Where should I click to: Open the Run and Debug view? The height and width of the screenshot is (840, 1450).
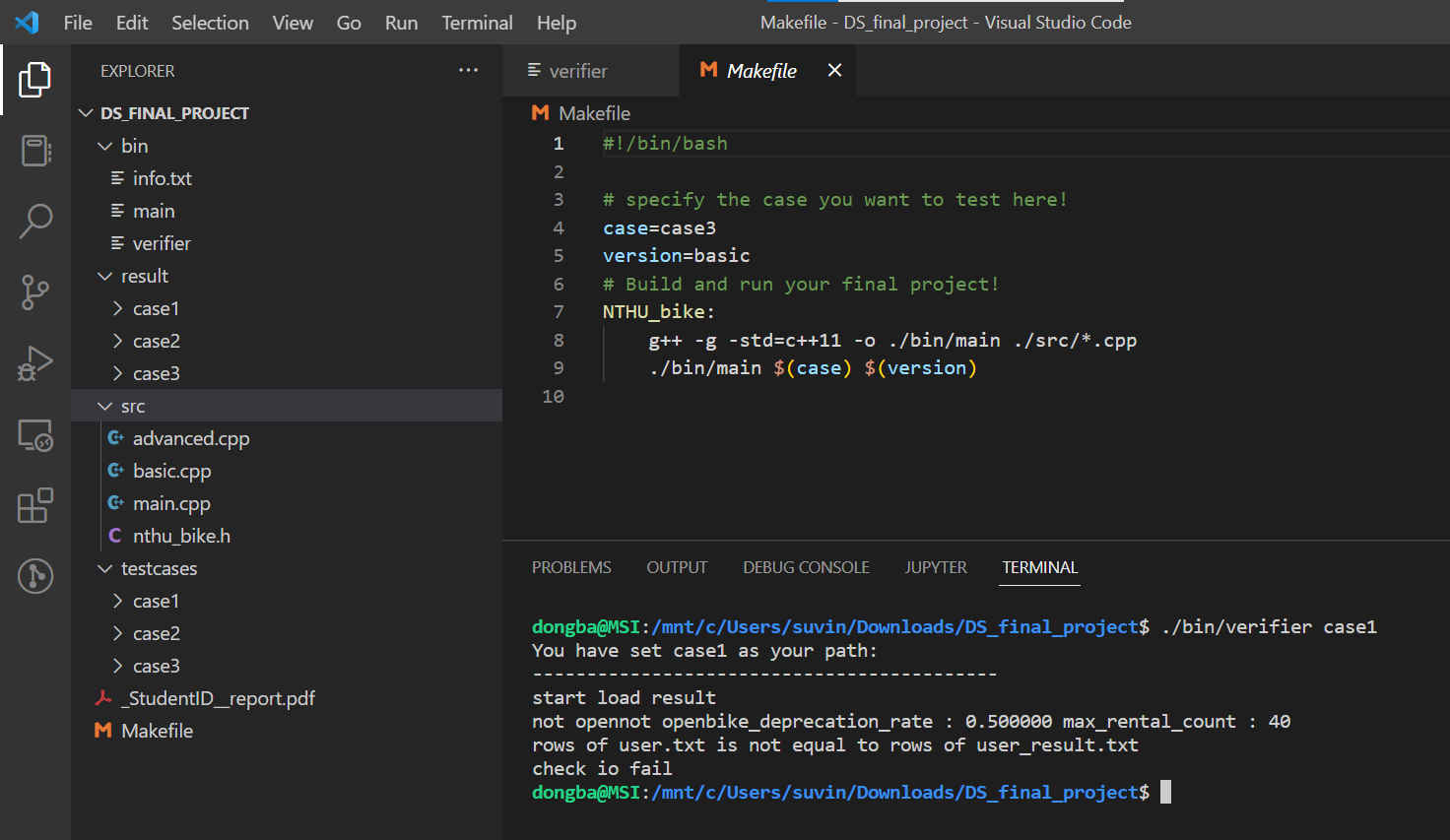35,363
